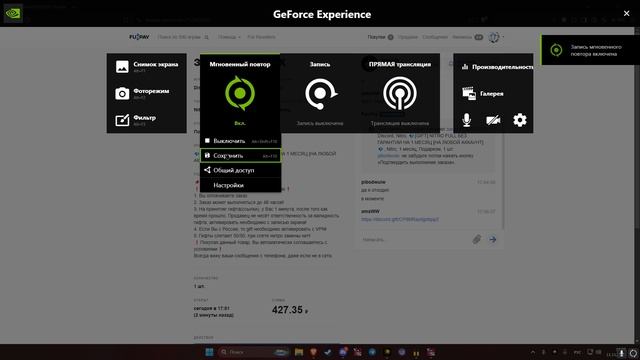Click the Запись выключена status text

(320, 123)
